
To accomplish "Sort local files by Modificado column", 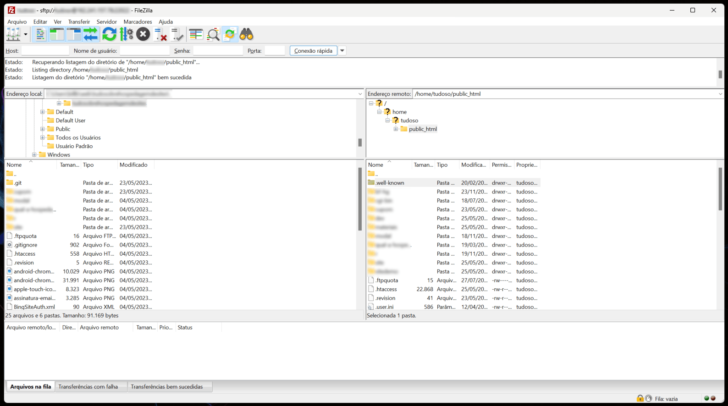I will point(136,165).
